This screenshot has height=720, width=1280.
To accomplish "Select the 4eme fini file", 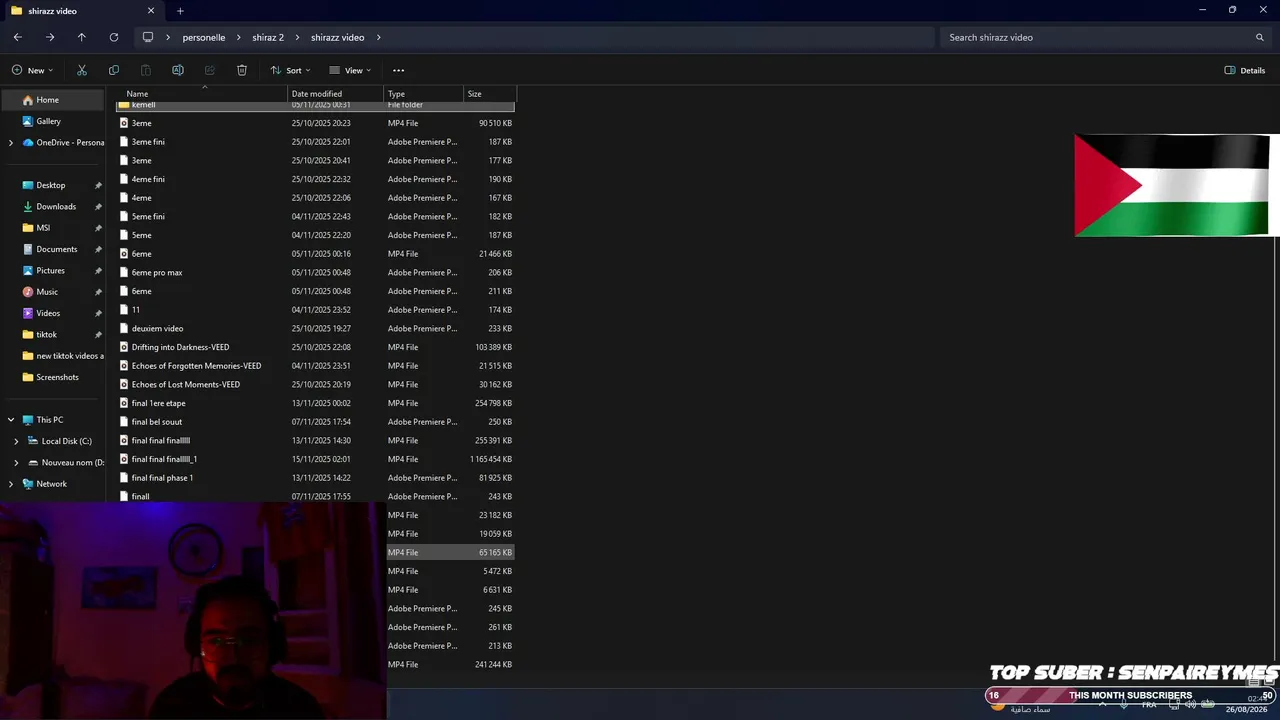I will [316, 179].
